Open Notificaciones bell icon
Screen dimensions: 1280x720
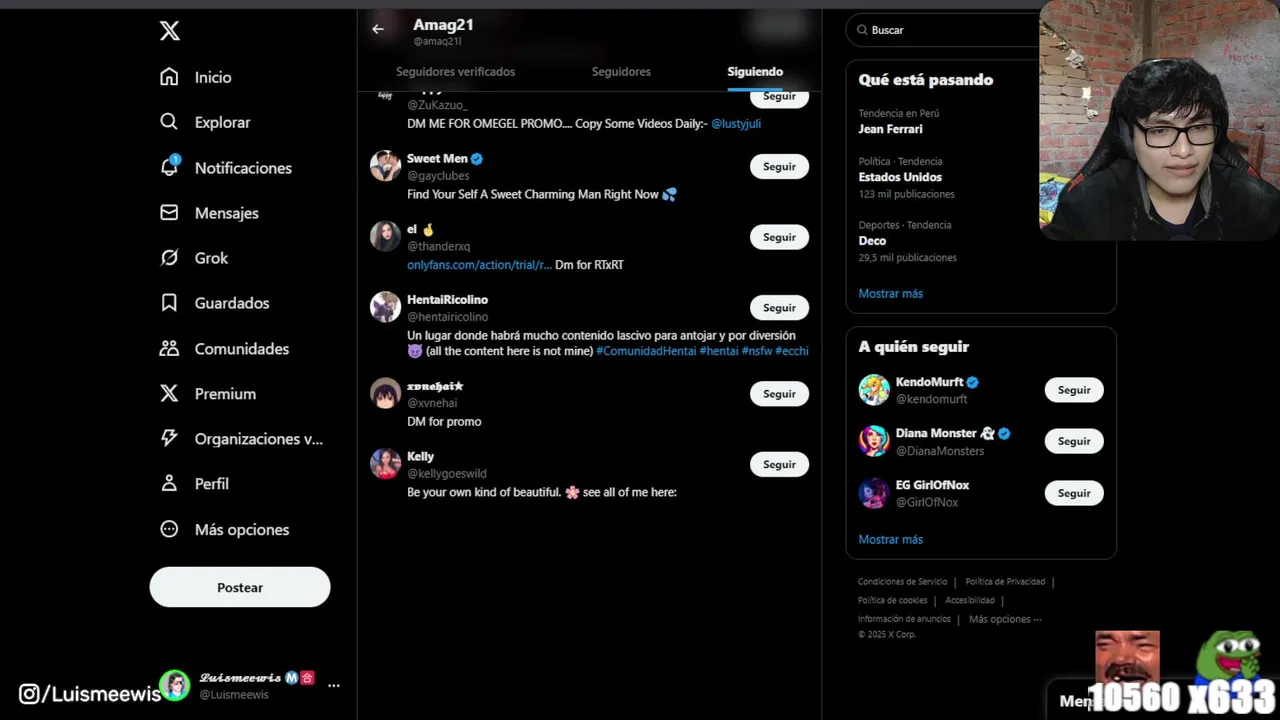(x=169, y=167)
